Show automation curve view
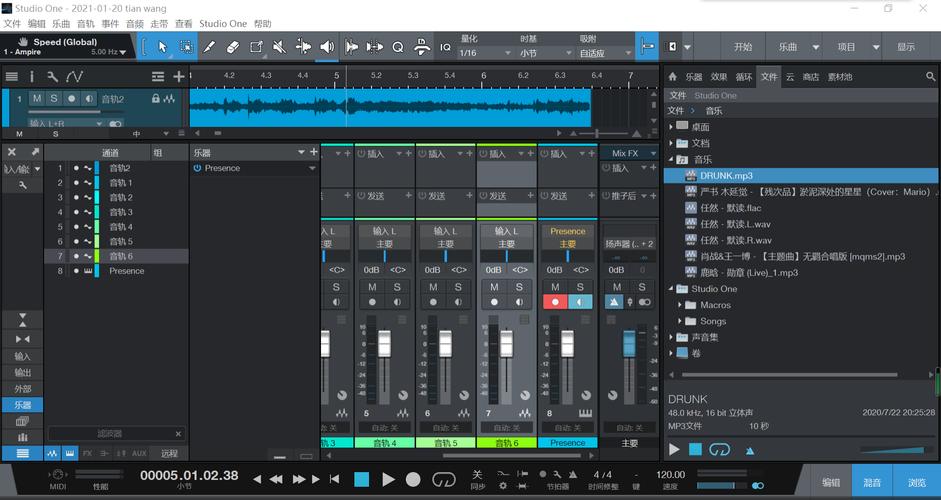941x500 pixels. [74, 76]
